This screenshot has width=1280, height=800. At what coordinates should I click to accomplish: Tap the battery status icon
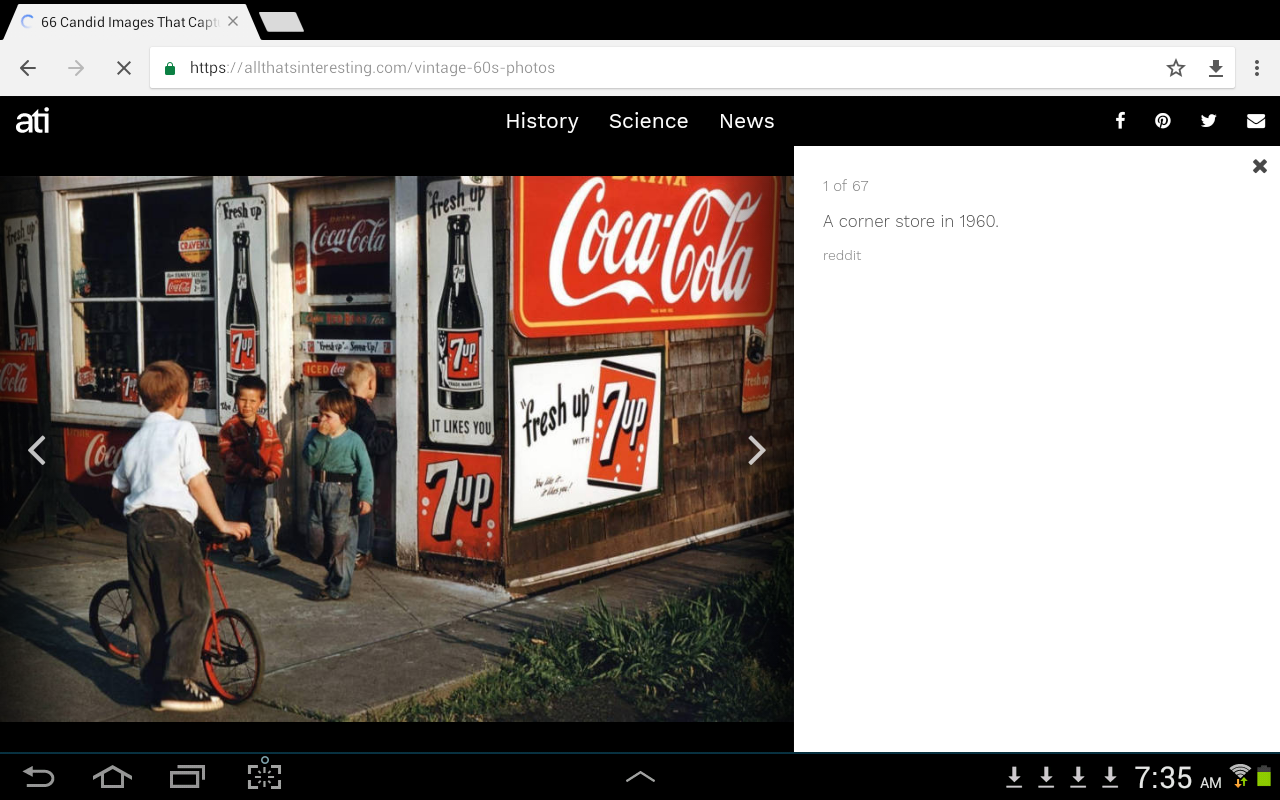(1264, 776)
